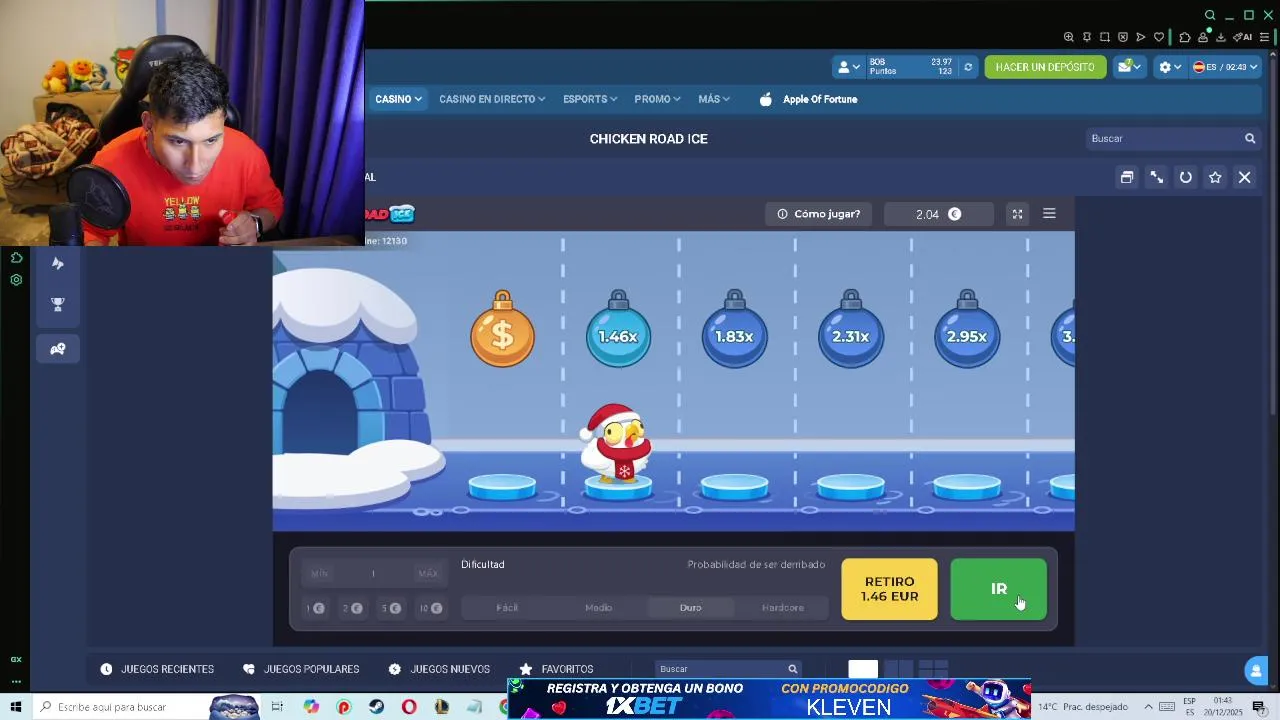Open the user account dropdown
Image resolution: width=1280 pixels, height=720 pixels.
tap(848, 67)
